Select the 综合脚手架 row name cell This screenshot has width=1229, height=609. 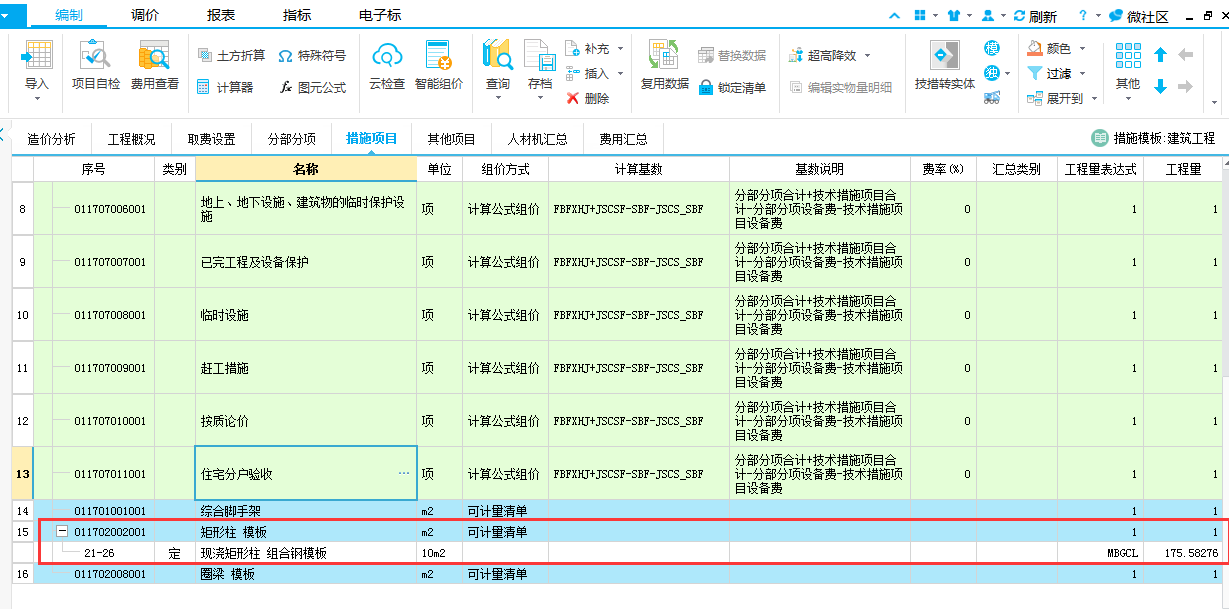point(305,510)
